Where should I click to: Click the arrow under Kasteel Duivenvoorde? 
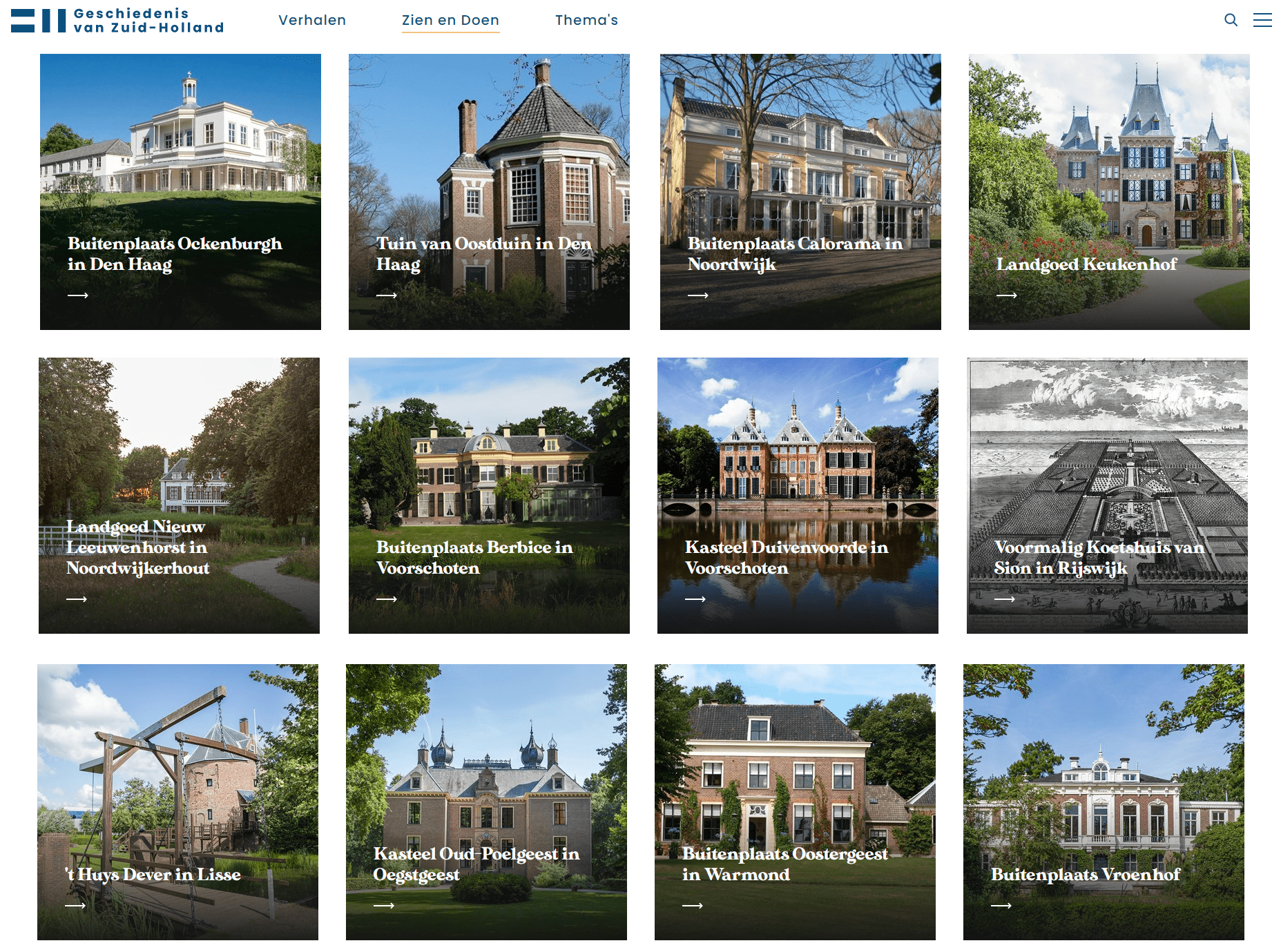[695, 599]
